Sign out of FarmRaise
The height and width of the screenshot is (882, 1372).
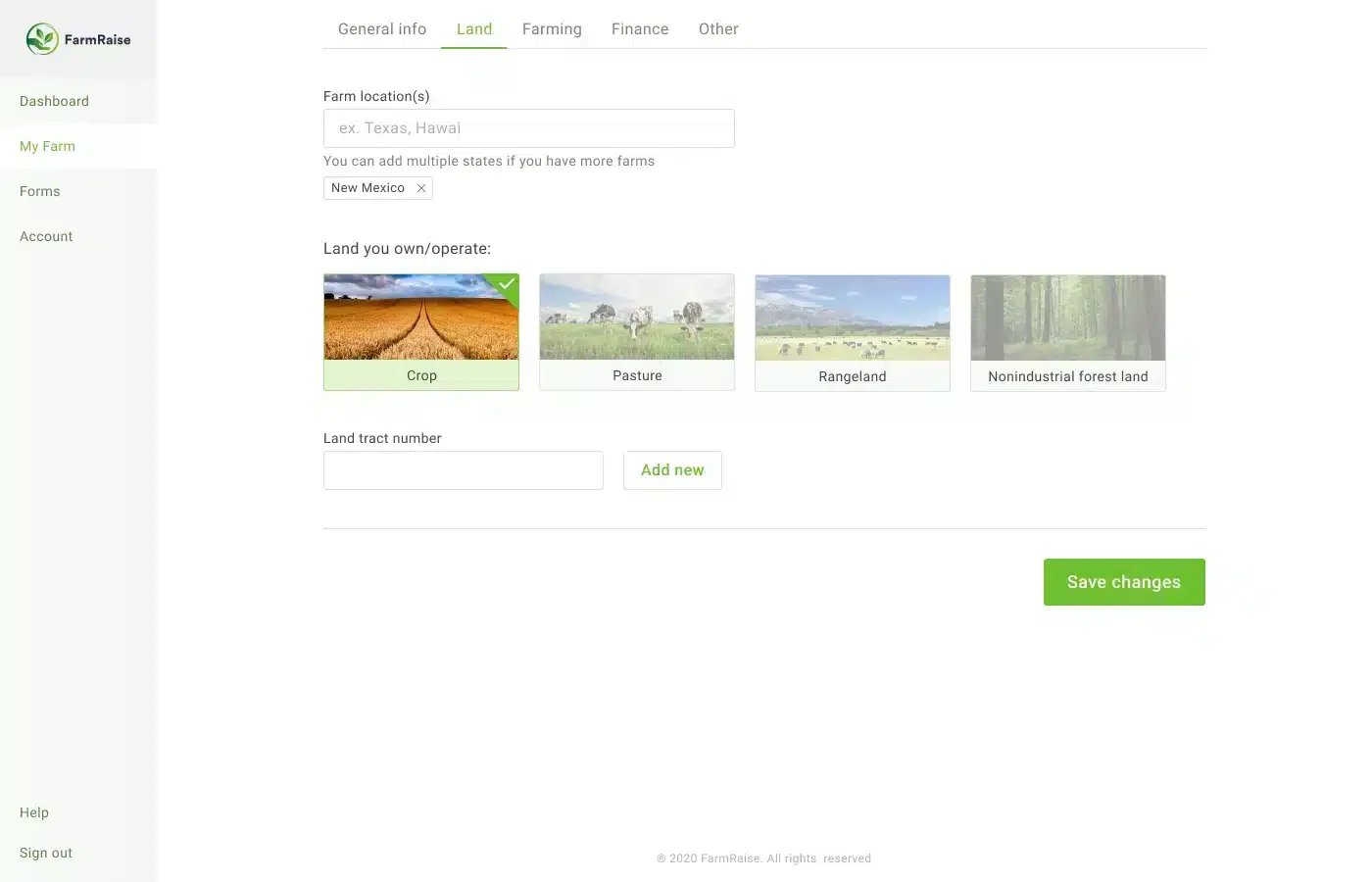click(x=46, y=853)
